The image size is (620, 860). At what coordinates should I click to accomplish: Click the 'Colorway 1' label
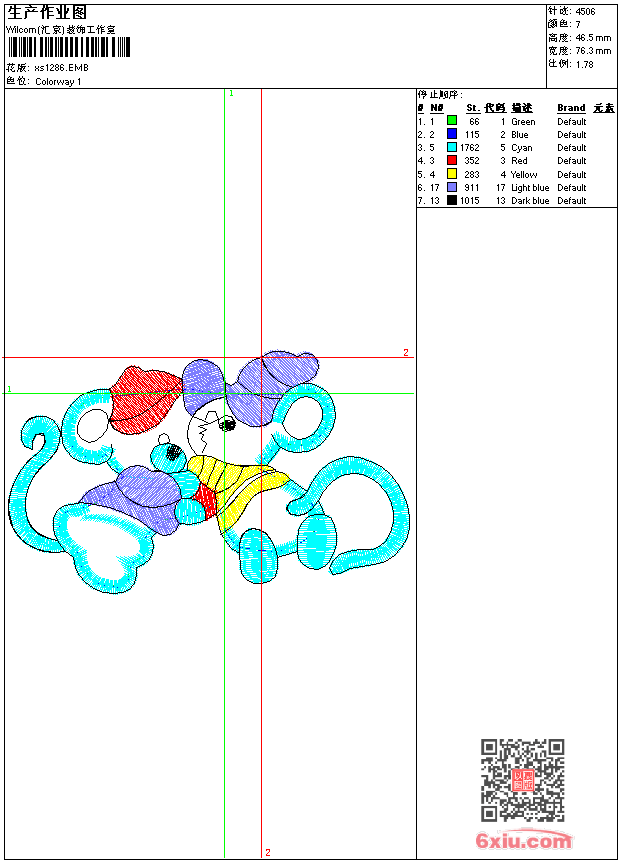[58, 82]
